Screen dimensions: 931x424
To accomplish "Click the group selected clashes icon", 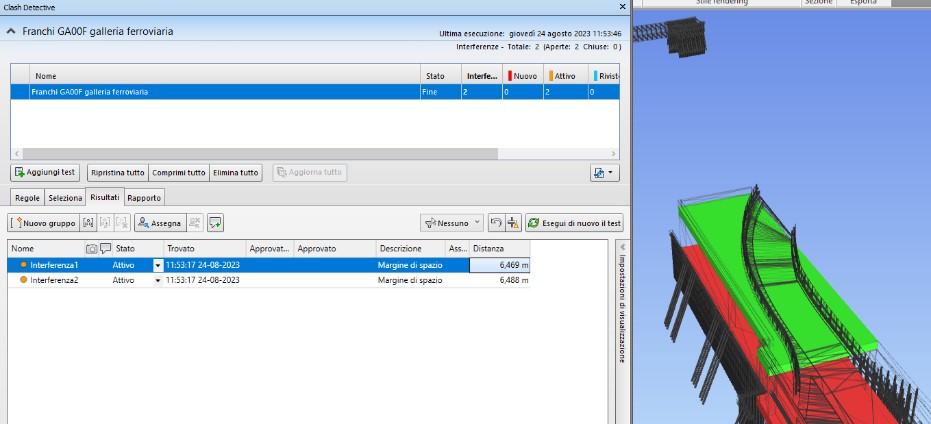I will [x=89, y=223].
